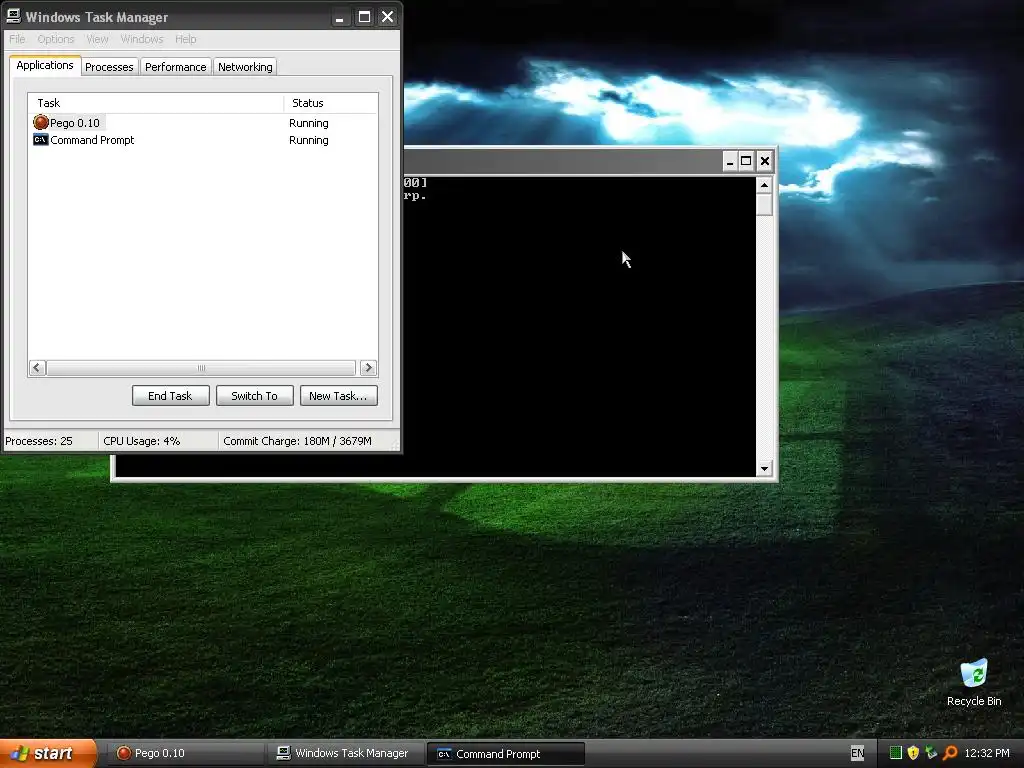
Task: Click Windows Task Manager taskbar button
Action: coord(346,754)
